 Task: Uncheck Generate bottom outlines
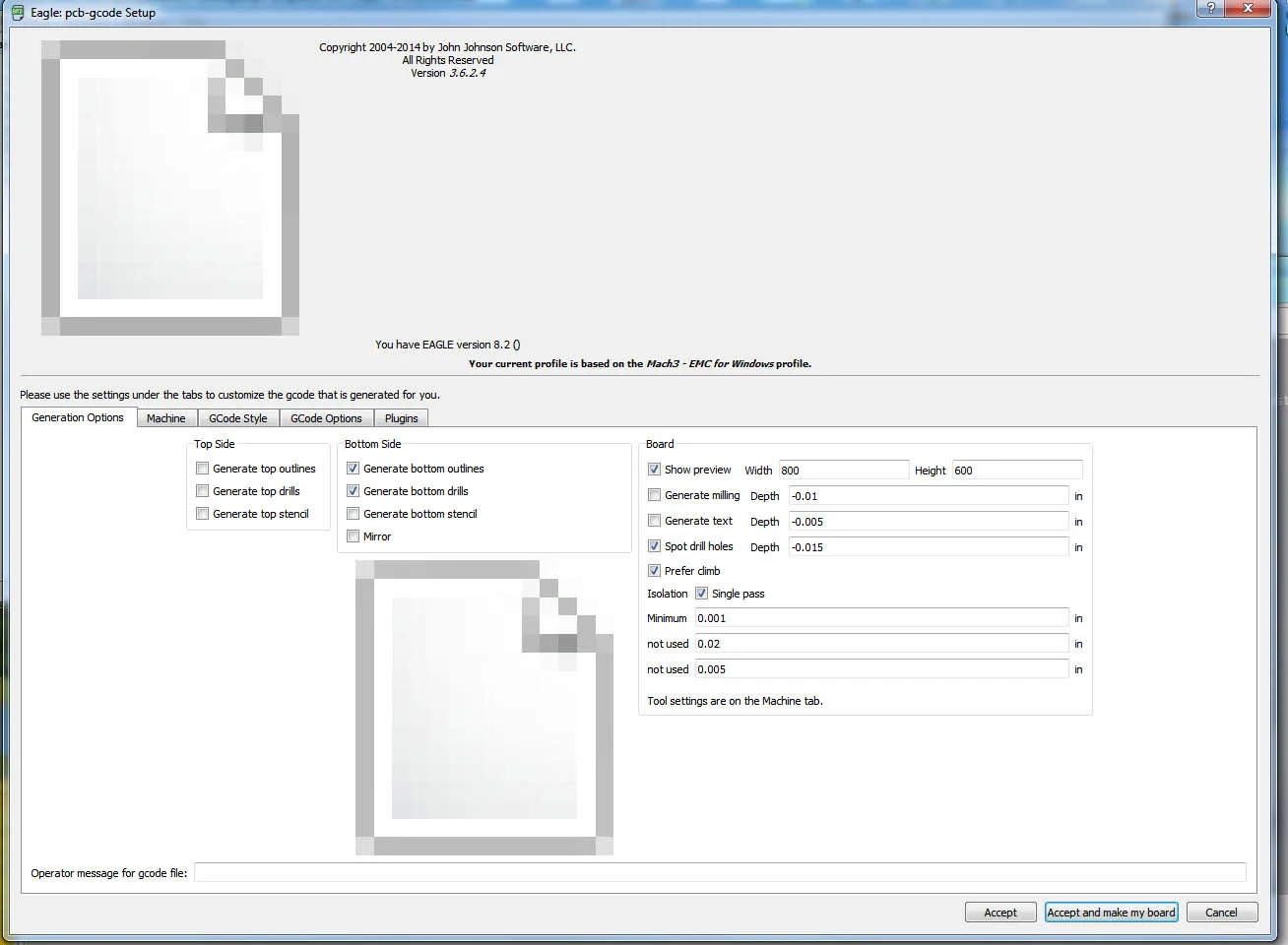pos(353,469)
